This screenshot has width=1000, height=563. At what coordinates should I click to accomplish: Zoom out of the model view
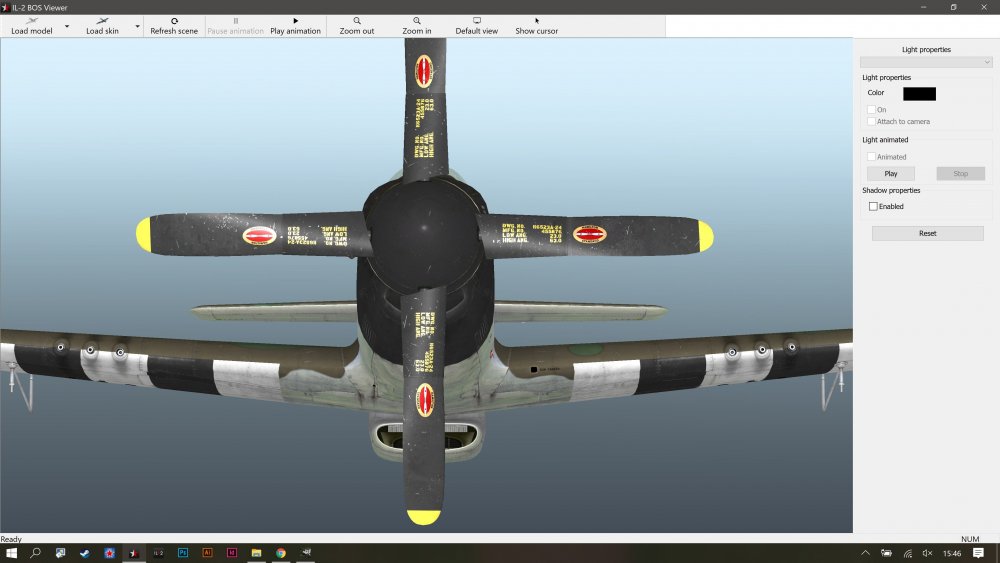coord(356,25)
